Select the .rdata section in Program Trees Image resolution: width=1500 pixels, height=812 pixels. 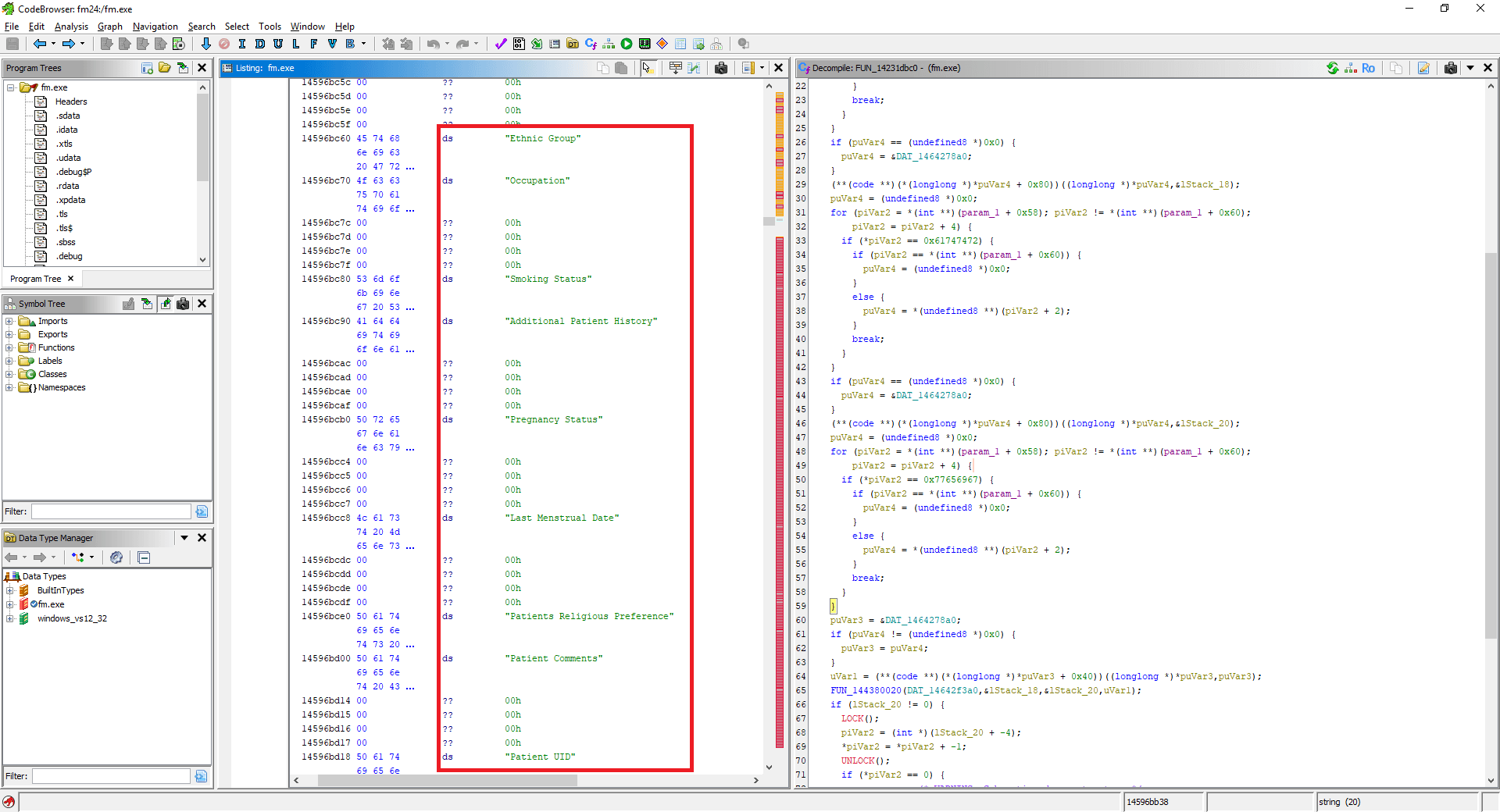pyautogui.click(x=67, y=186)
